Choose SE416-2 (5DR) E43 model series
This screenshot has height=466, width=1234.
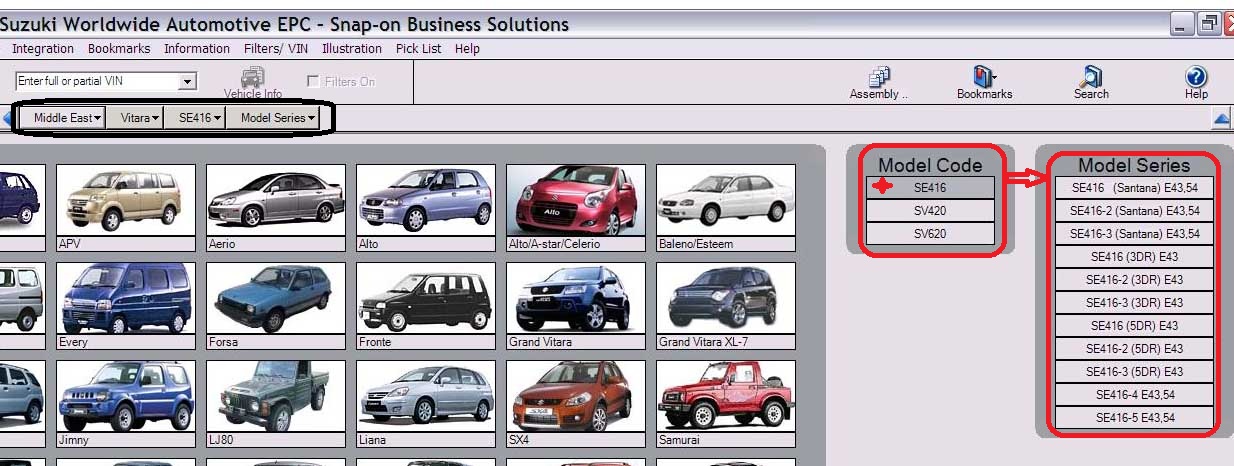pyautogui.click(x=1133, y=349)
